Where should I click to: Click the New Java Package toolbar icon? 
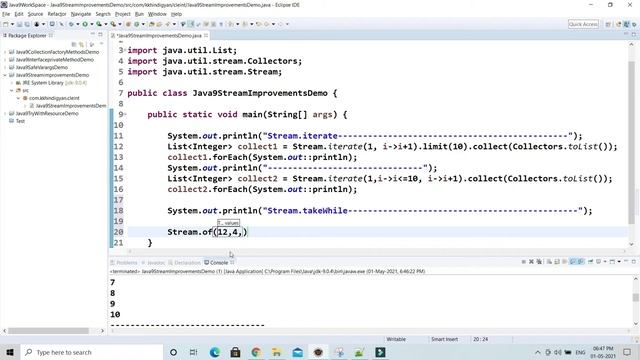(x=128, y=24)
